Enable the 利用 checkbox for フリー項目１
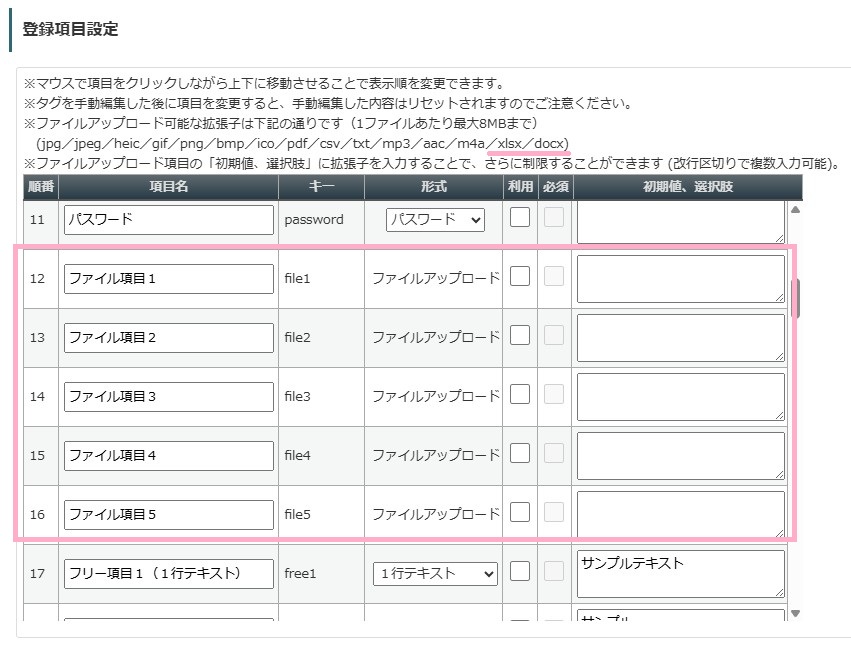The image size is (851, 650). 519,574
